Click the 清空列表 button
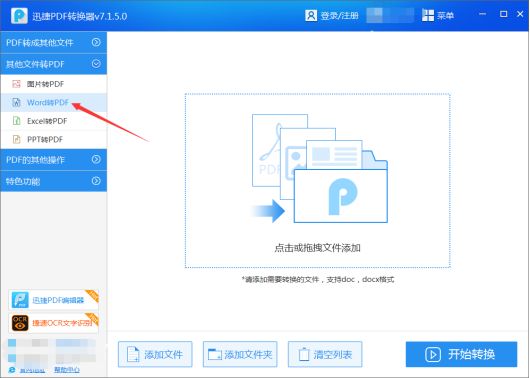530x378 pixels. coord(325,354)
